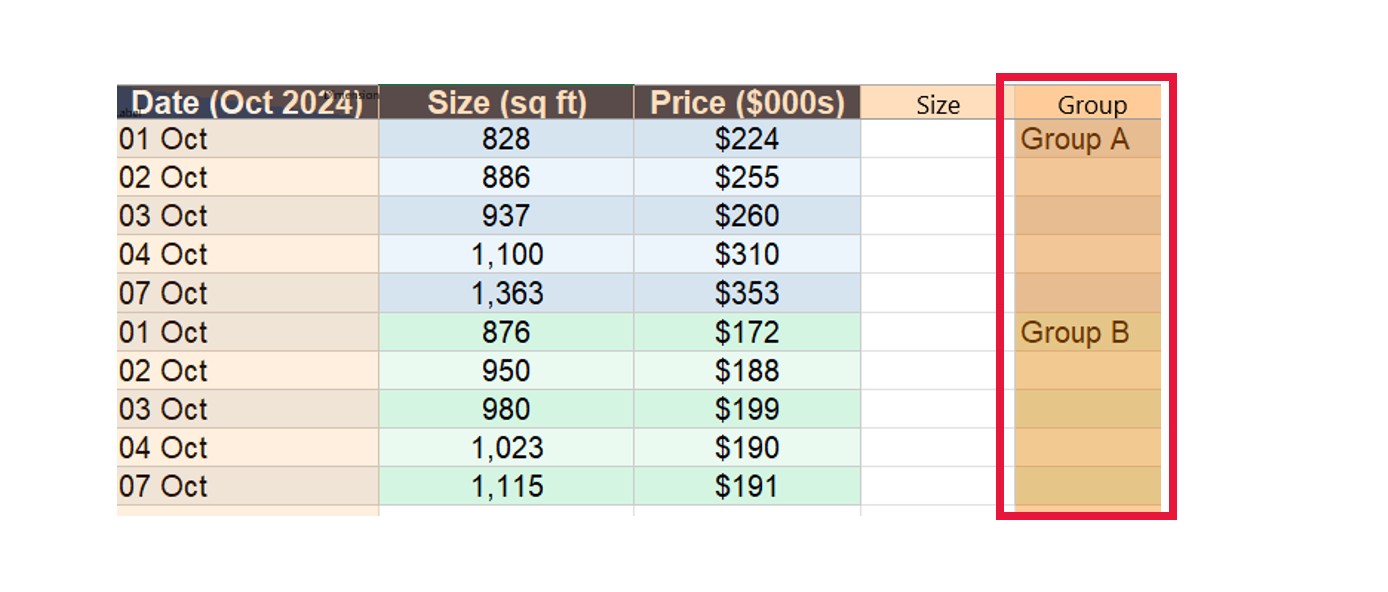Click the light orange Size header cell
The width and height of the screenshot is (1388, 592).
(937, 105)
